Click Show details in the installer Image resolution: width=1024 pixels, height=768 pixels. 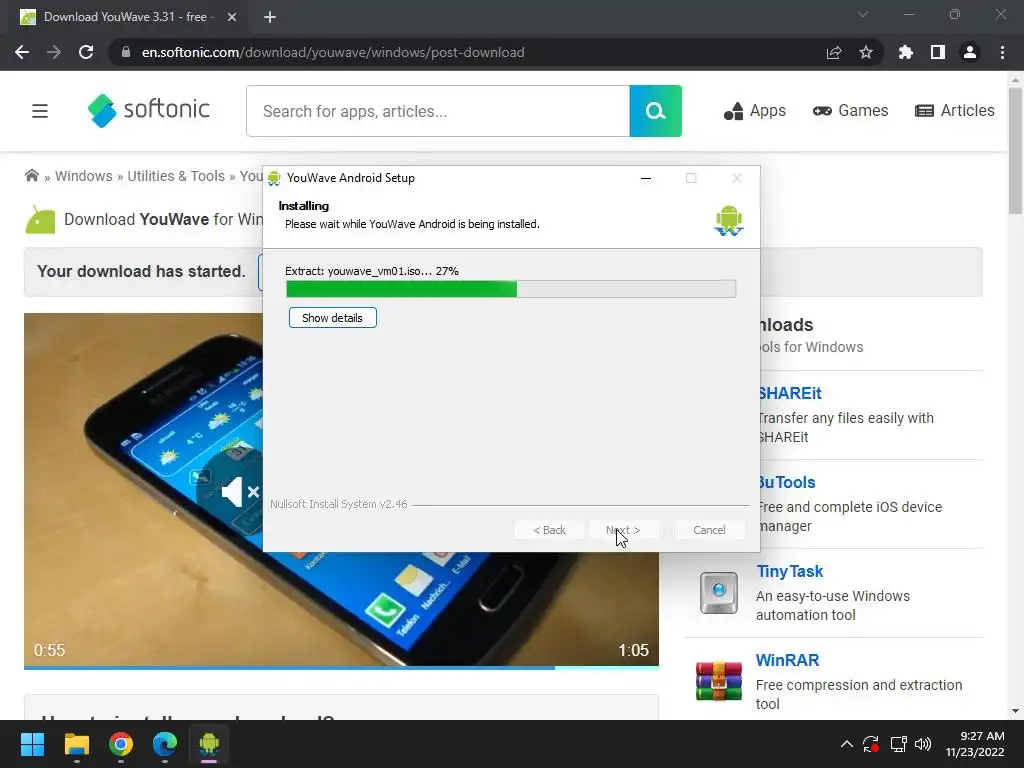[332, 318]
